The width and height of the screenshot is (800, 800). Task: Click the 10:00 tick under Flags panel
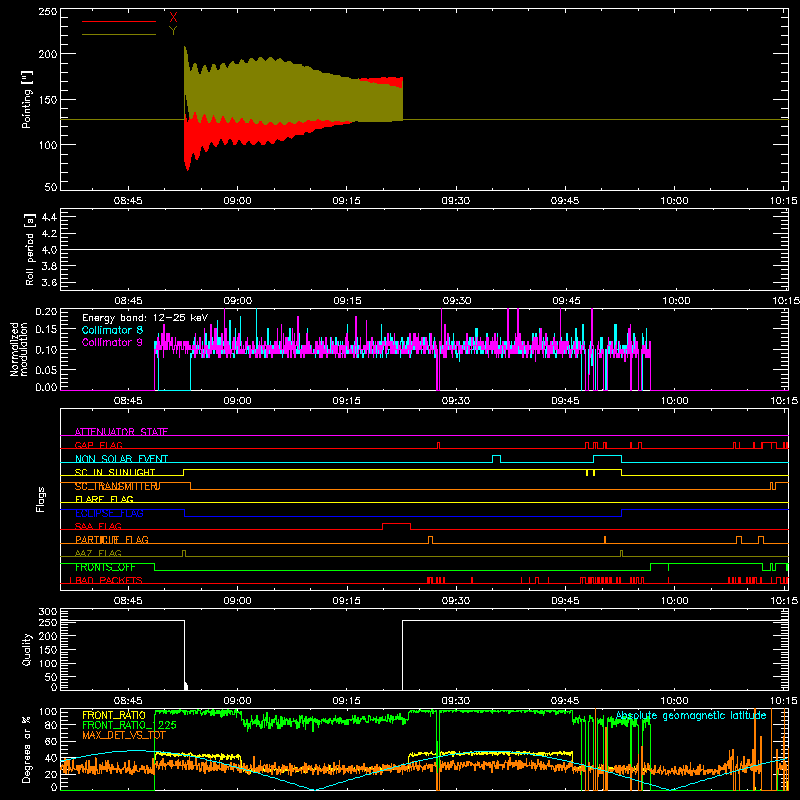click(x=674, y=601)
